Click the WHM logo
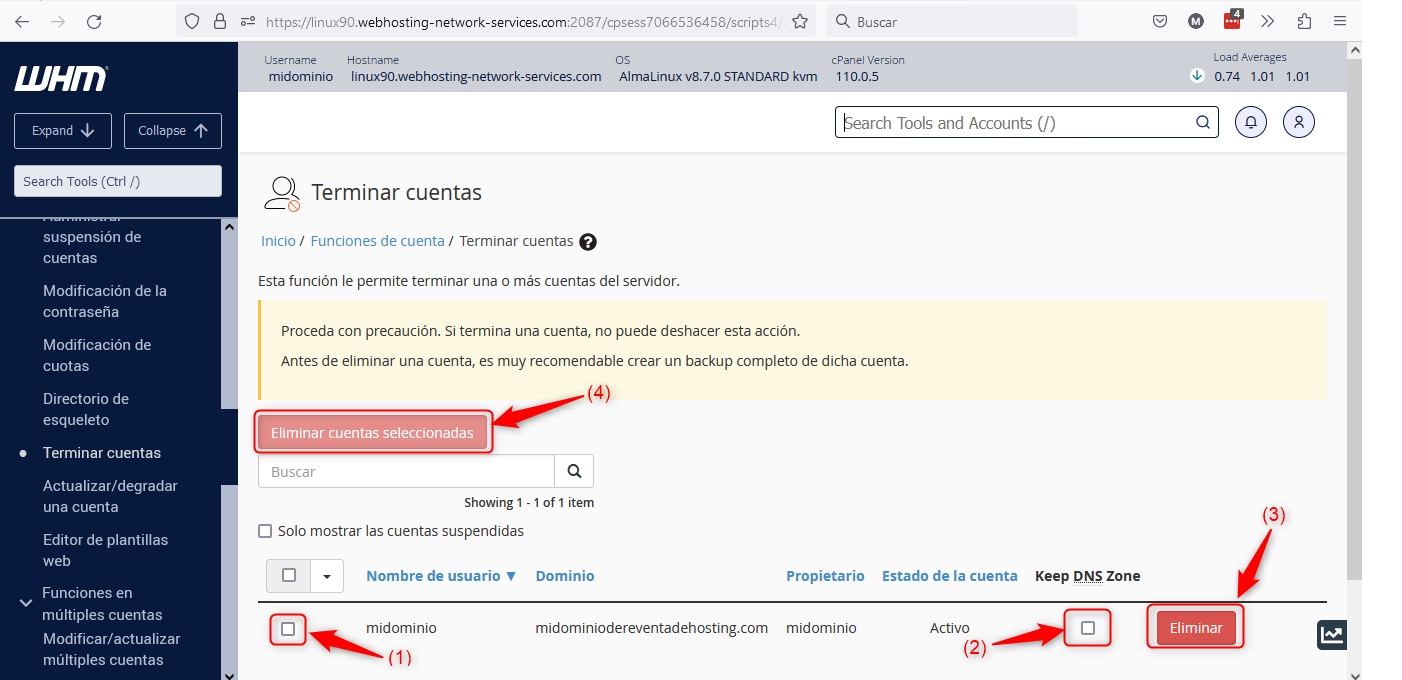Viewport: 1402px width, 680px height. click(61, 79)
